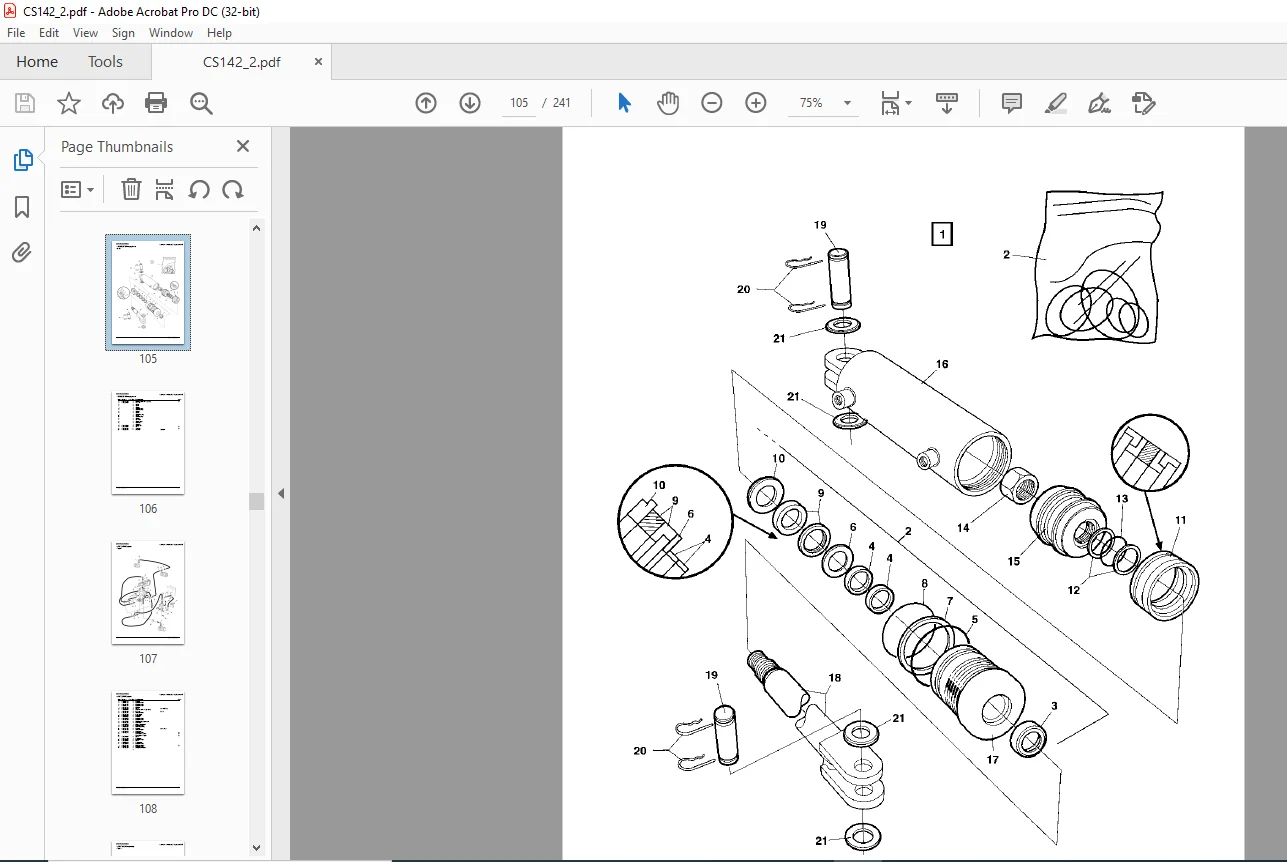Open the stamp and more tools icon

pos(1144,103)
